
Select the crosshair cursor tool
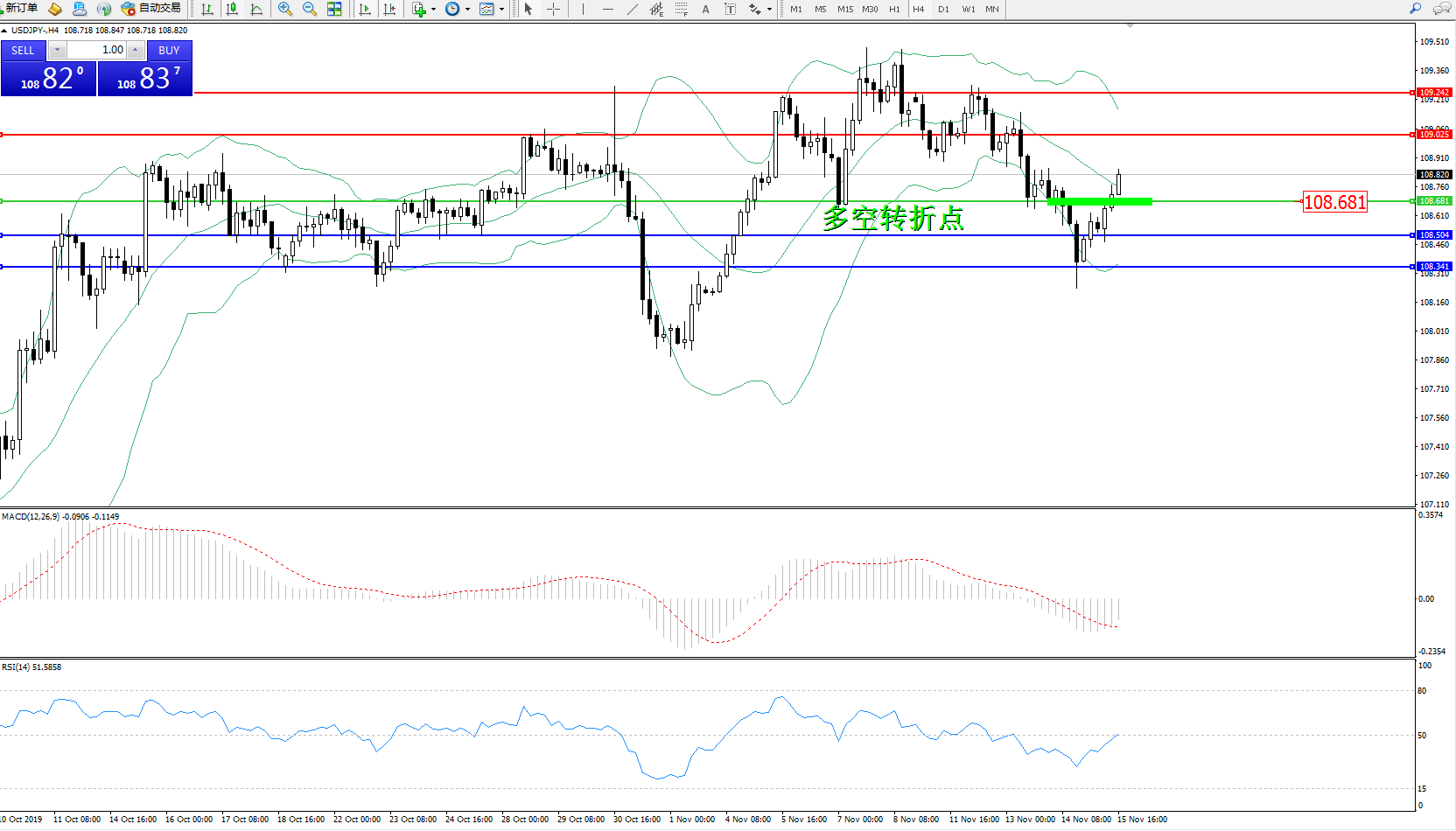[x=553, y=9]
